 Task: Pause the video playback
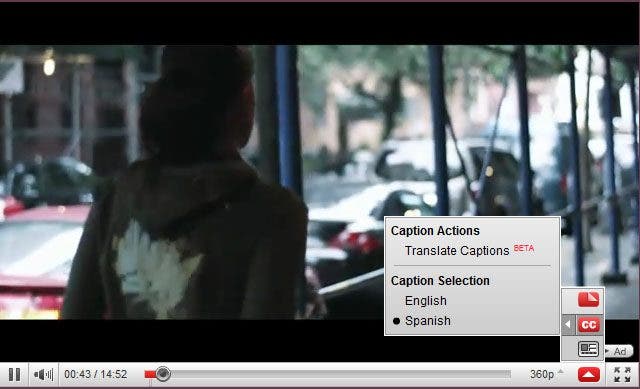[14, 374]
